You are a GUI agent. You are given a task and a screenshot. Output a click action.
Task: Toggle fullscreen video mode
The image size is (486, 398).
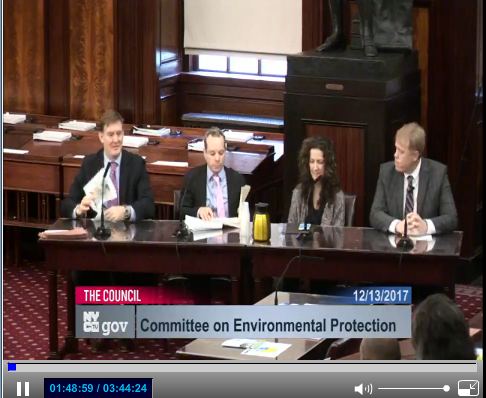point(468,388)
